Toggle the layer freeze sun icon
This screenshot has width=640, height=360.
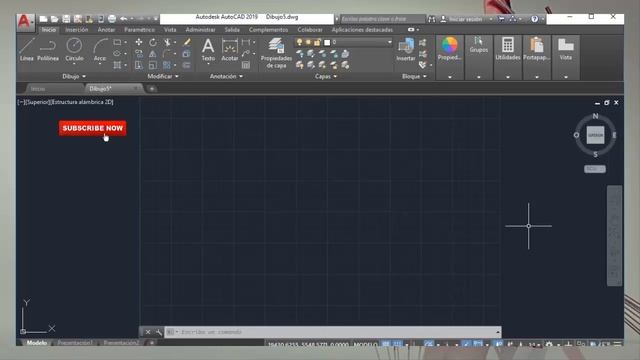[308, 42]
